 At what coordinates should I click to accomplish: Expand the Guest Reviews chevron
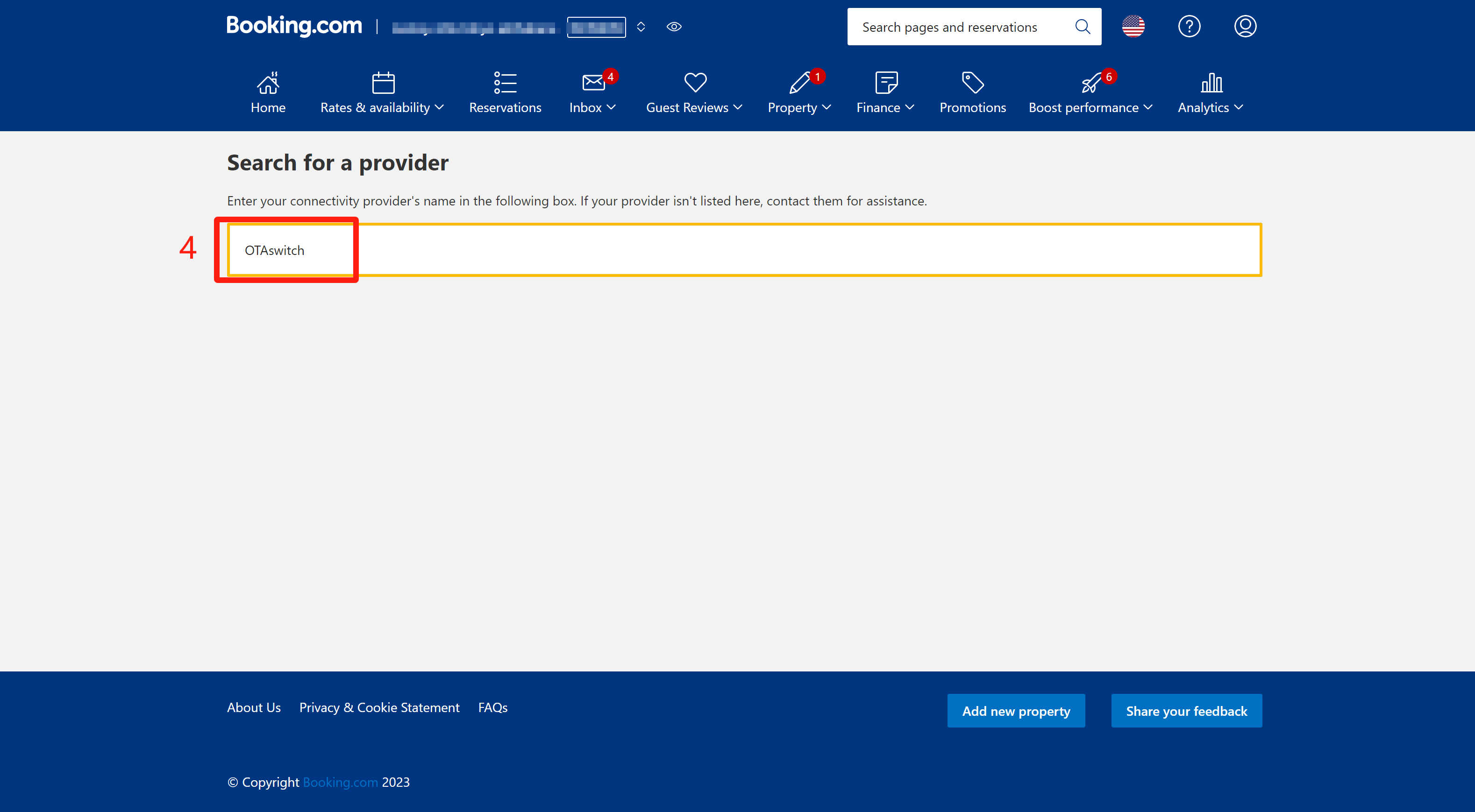(737, 107)
